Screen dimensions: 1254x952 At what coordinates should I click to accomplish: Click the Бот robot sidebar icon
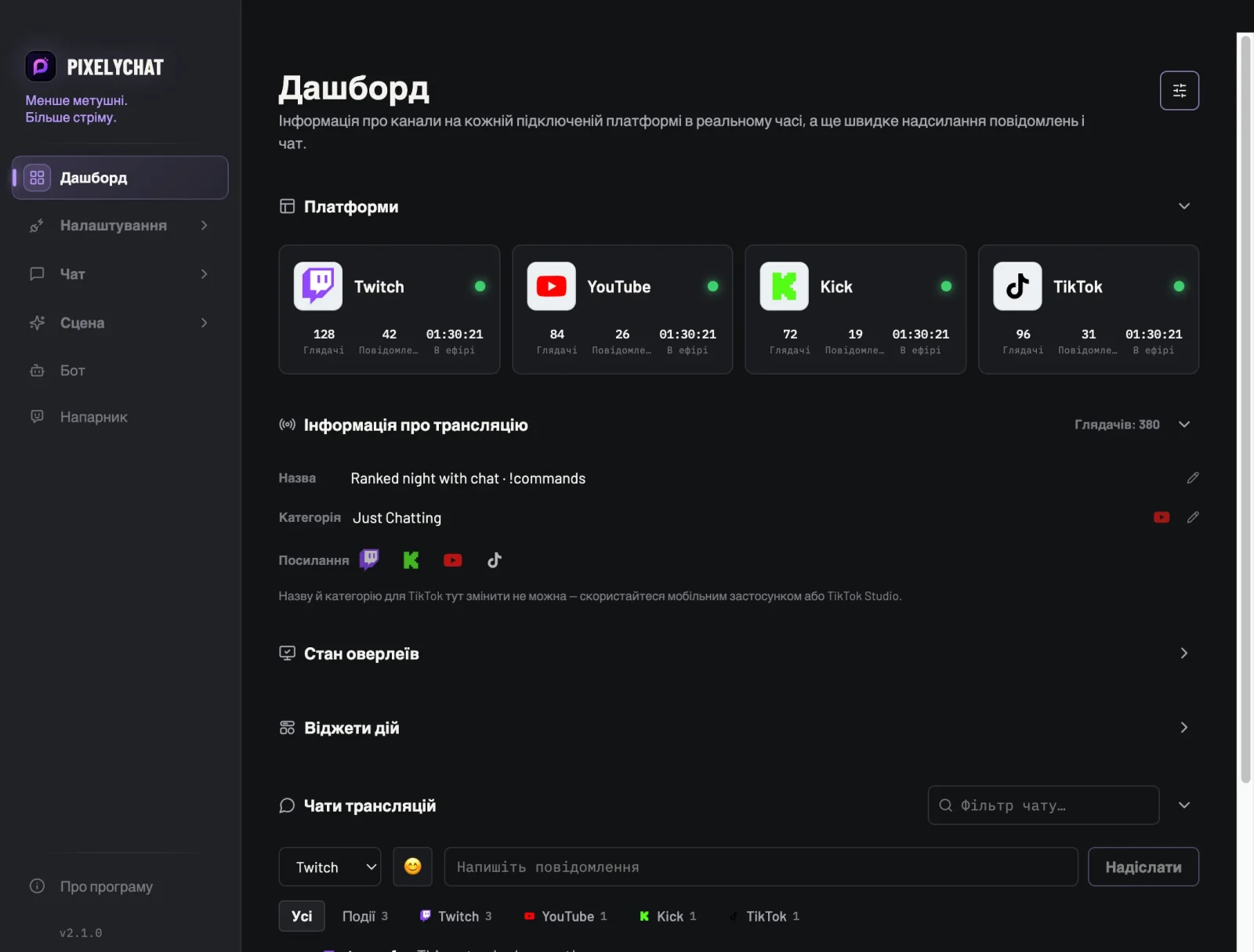coord(37,371)
